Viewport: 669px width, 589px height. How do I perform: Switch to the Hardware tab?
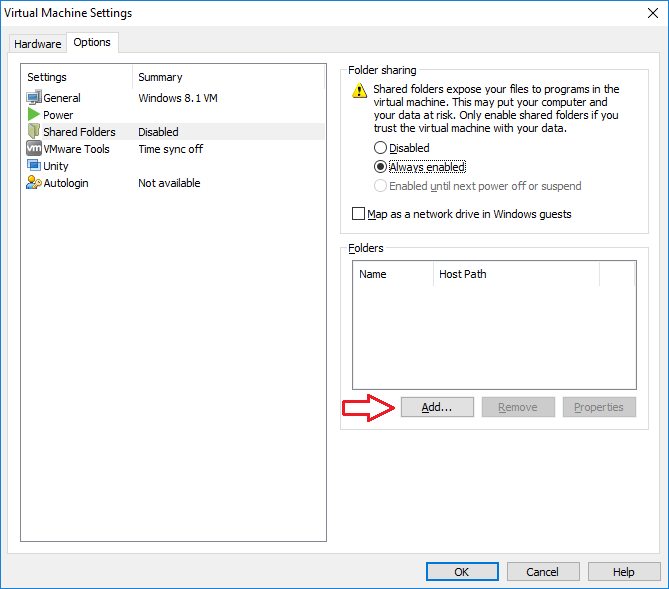point(38,44)
